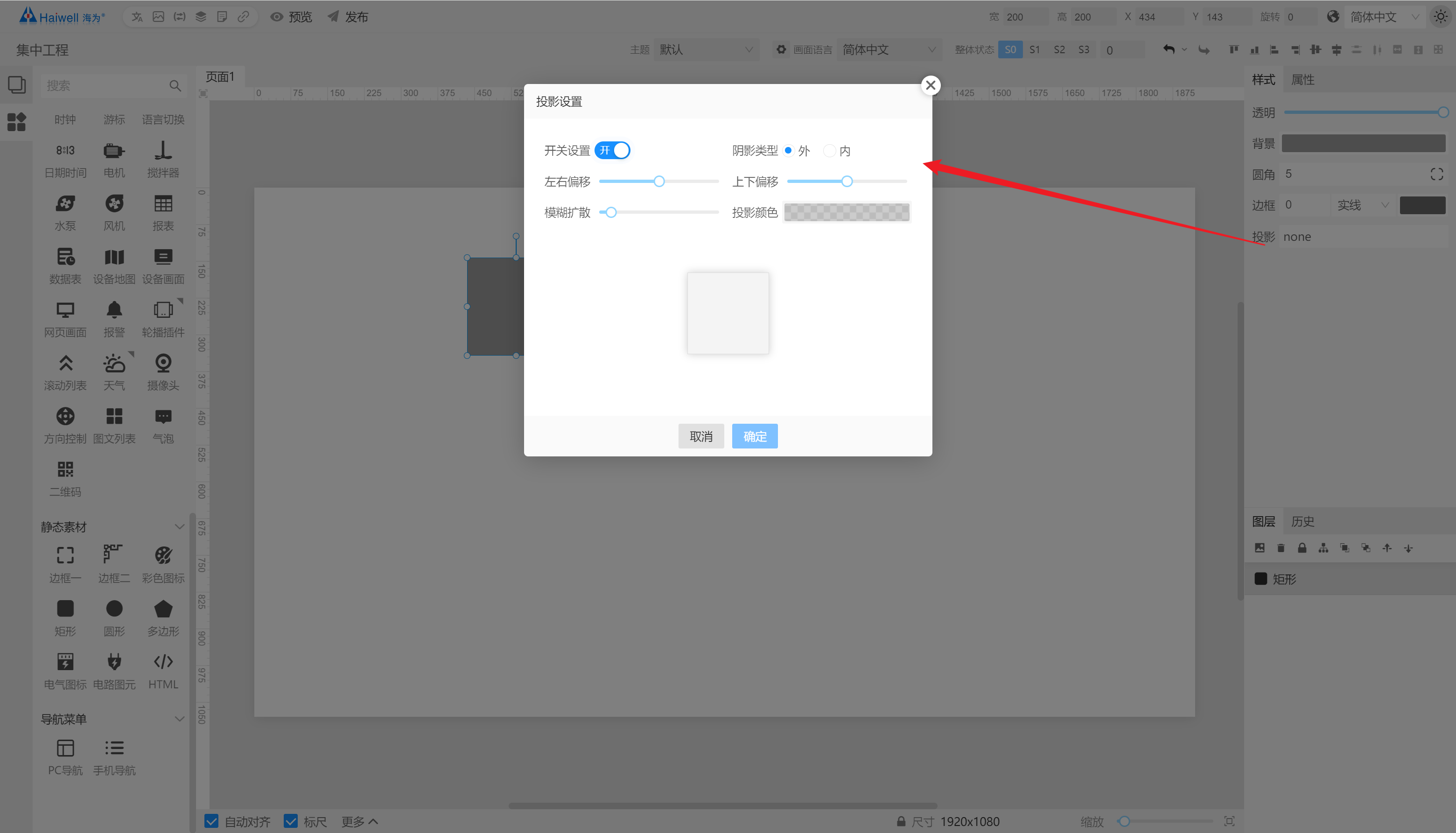This screenshot has width=1456, height=833.
Task: Switch overall state to S3
Action: pyautogui.click(x=1084, y=50)
